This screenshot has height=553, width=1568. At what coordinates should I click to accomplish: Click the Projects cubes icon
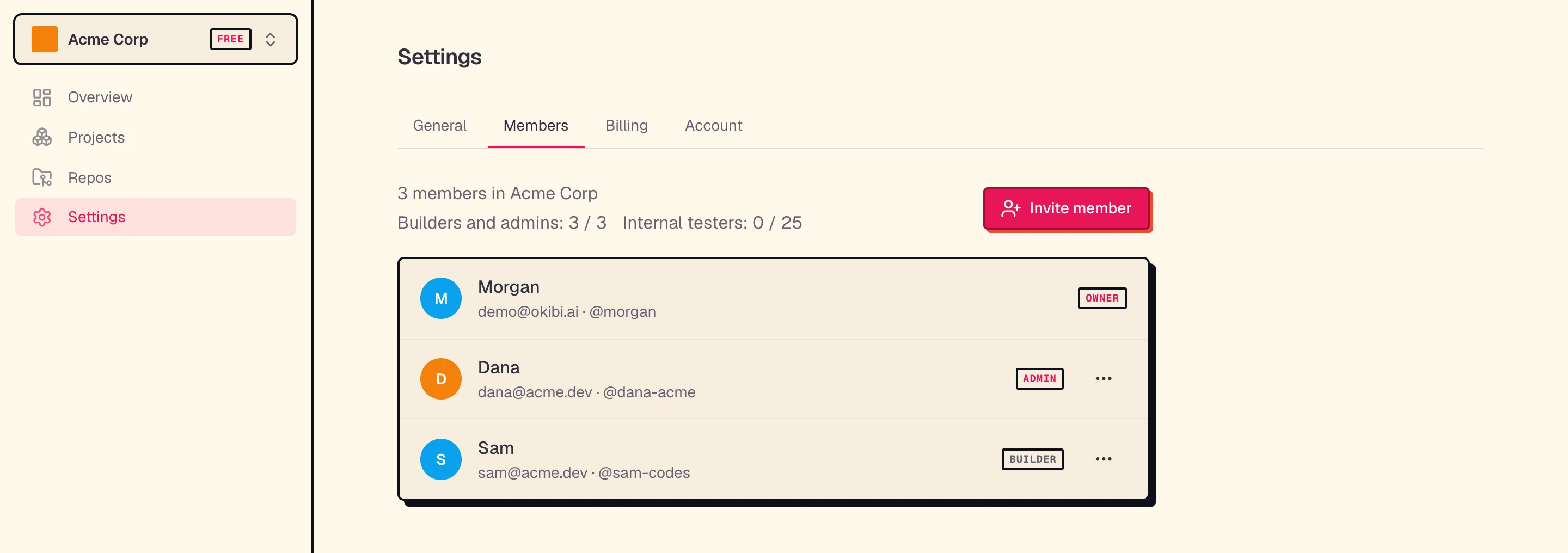[42, 138]
